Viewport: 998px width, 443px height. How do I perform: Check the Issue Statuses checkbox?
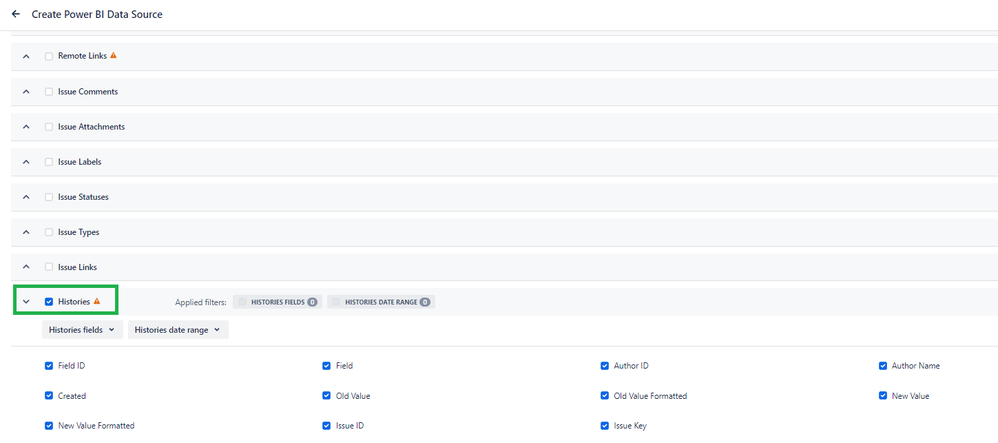point(49,197)
